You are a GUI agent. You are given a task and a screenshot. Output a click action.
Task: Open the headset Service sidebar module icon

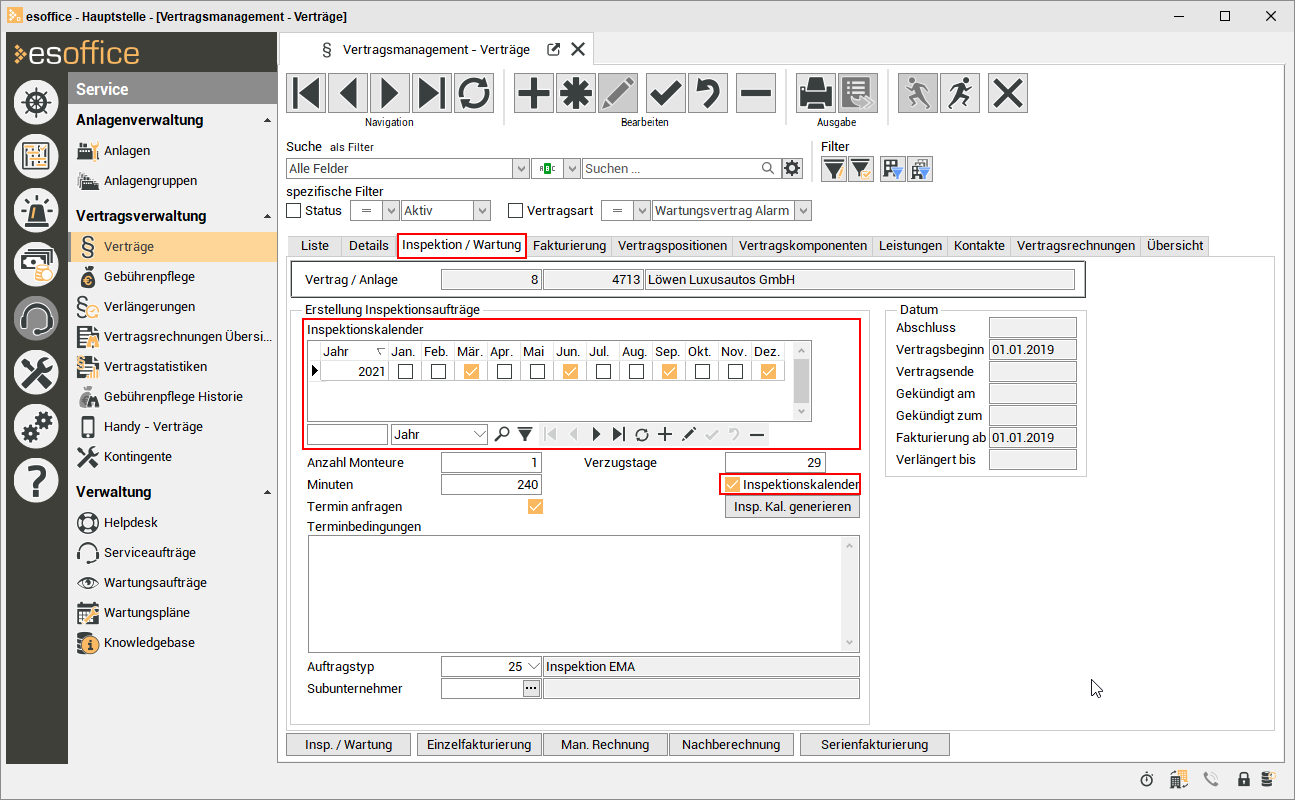point(36,318)
